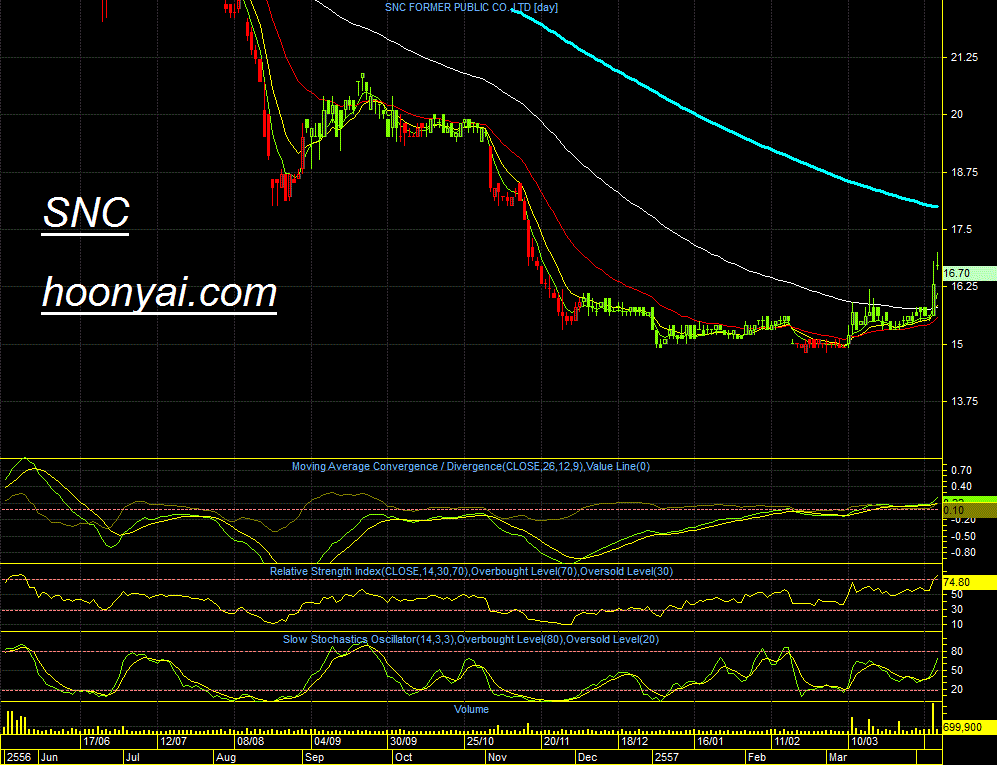Viewport: 997px width, 765px height.
Task: Click the 18/12 date label
Action: coord(635,741)
